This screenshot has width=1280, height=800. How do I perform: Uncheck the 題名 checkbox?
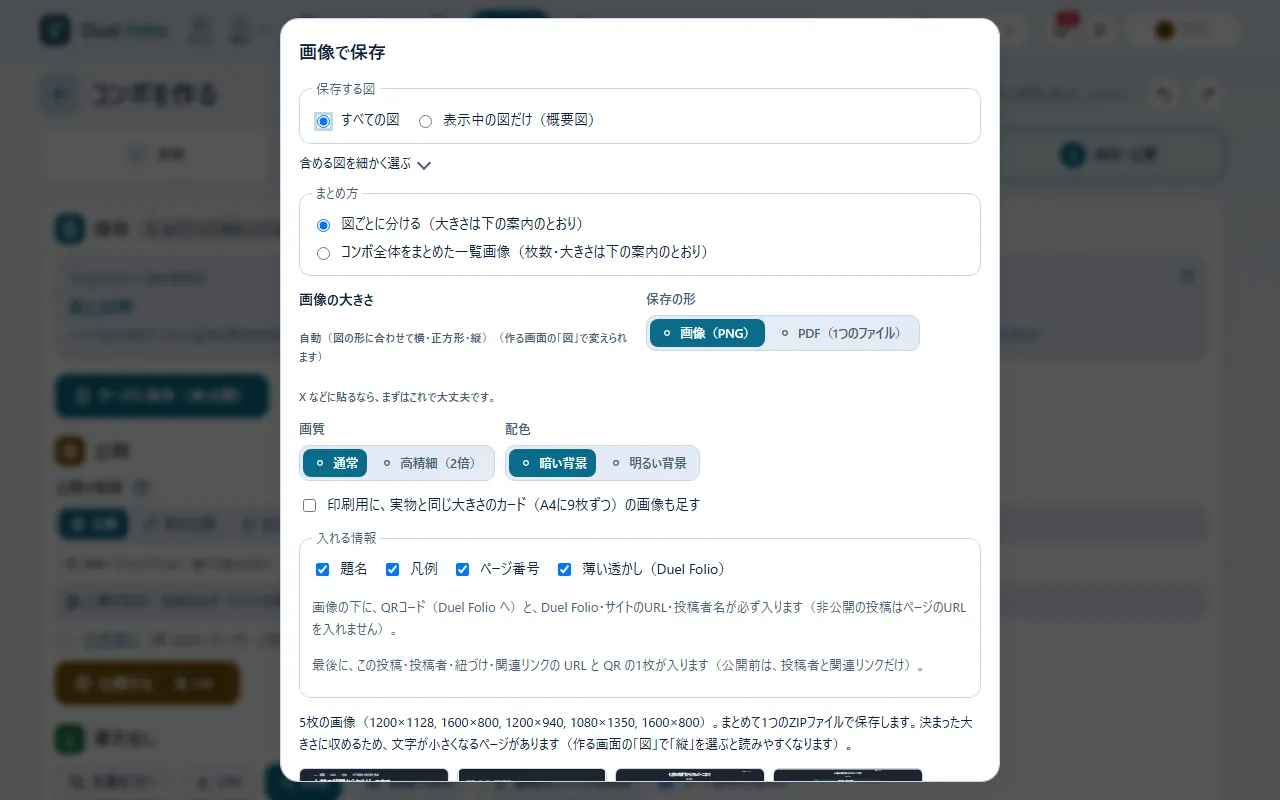[322, 569]
